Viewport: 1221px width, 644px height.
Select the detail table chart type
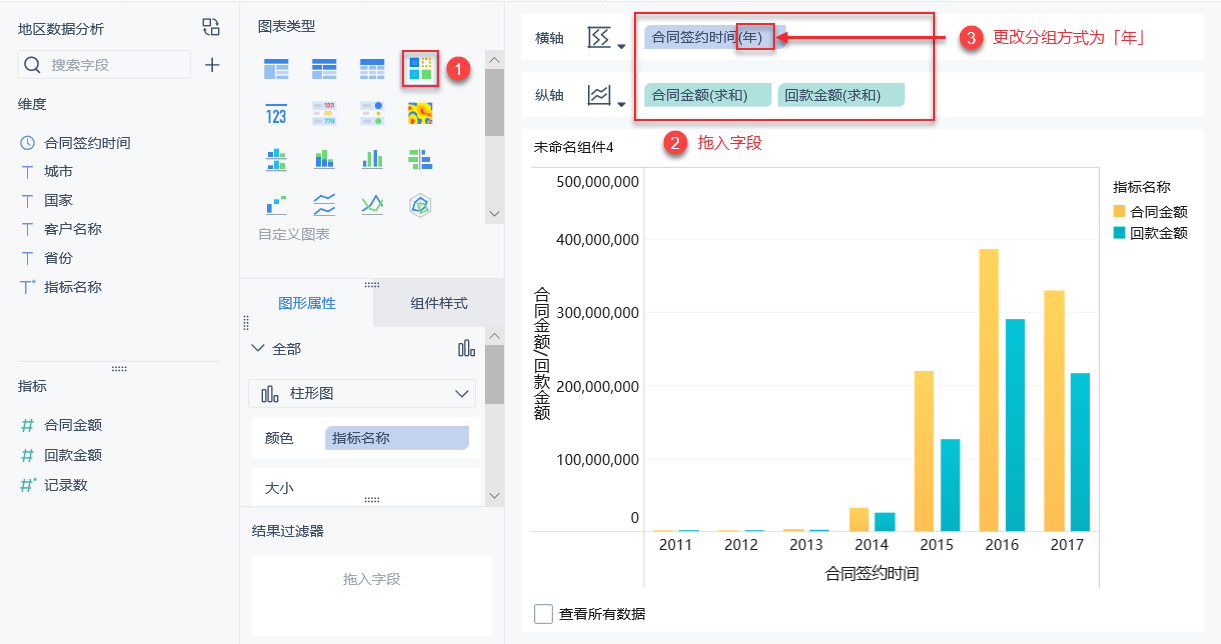click(372, 69)
